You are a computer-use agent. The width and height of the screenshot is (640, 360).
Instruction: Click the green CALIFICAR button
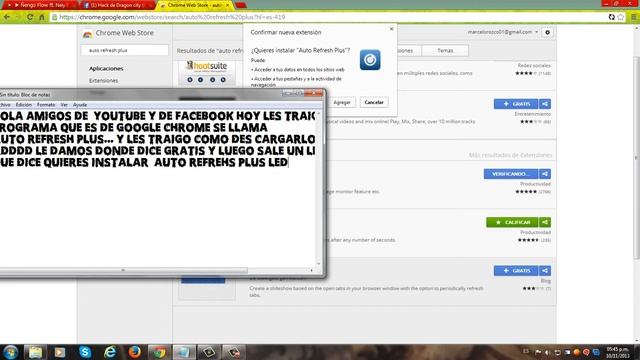coord(512,222)
